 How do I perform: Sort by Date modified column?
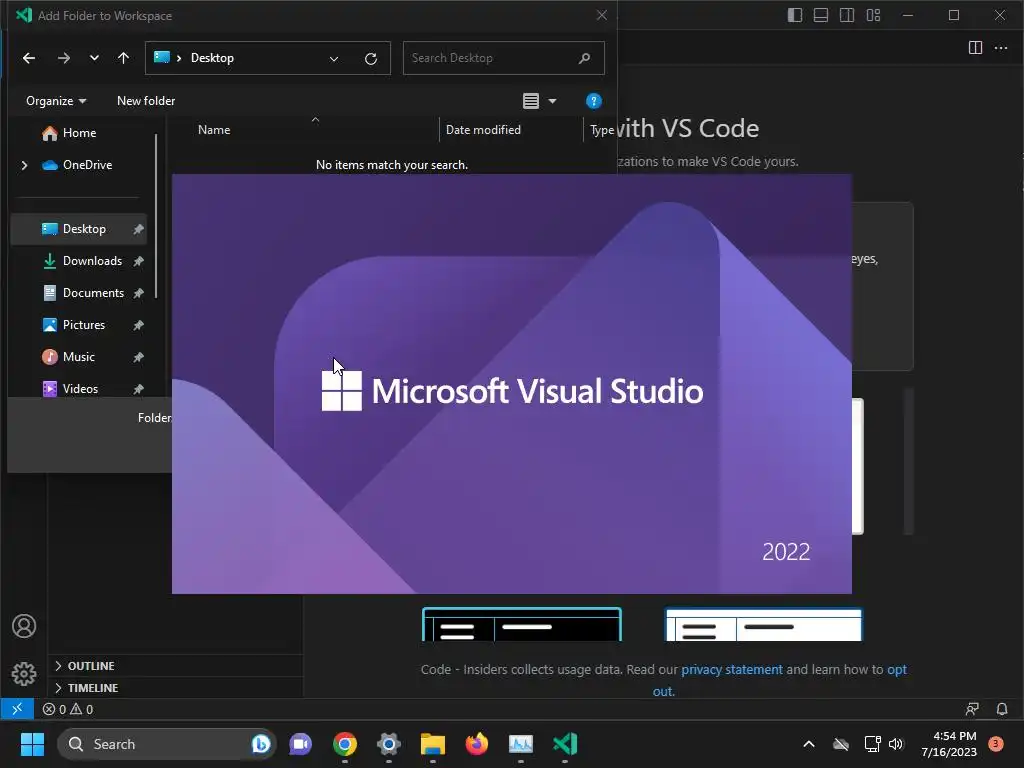[483, 130]
